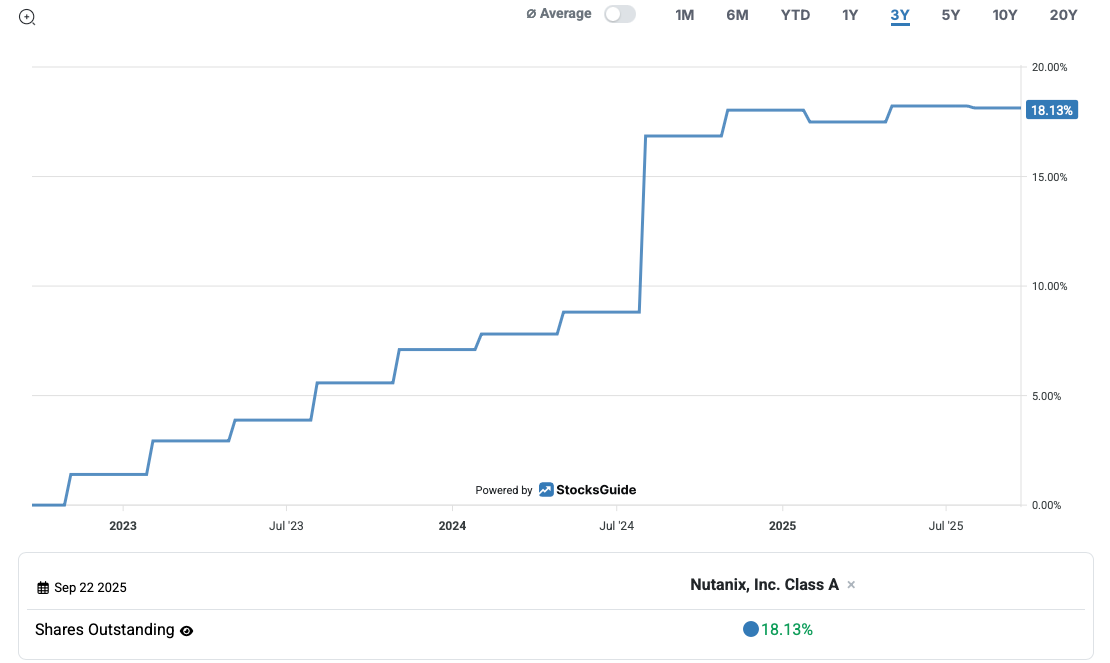The height and width of the screenshot is (663, 1110).
Task: Select the 3Y time range
Action: [900, 15]
